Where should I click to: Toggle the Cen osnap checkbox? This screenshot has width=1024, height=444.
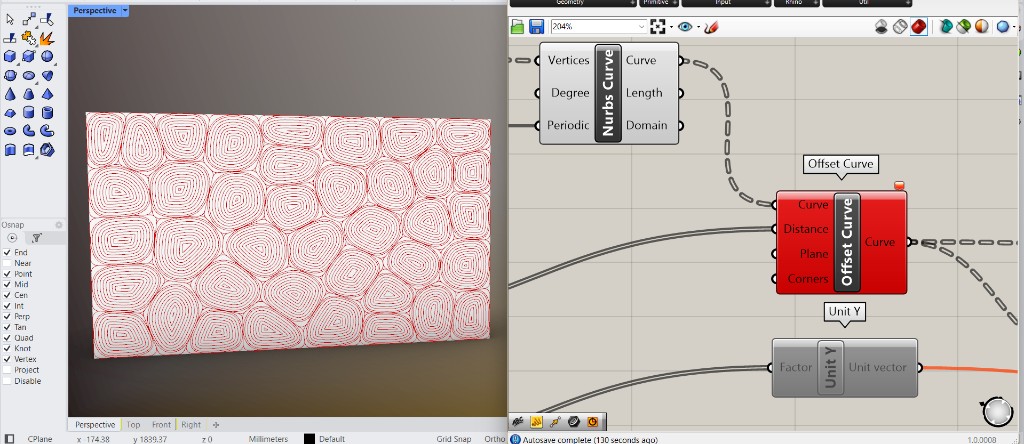coord(7,295)
